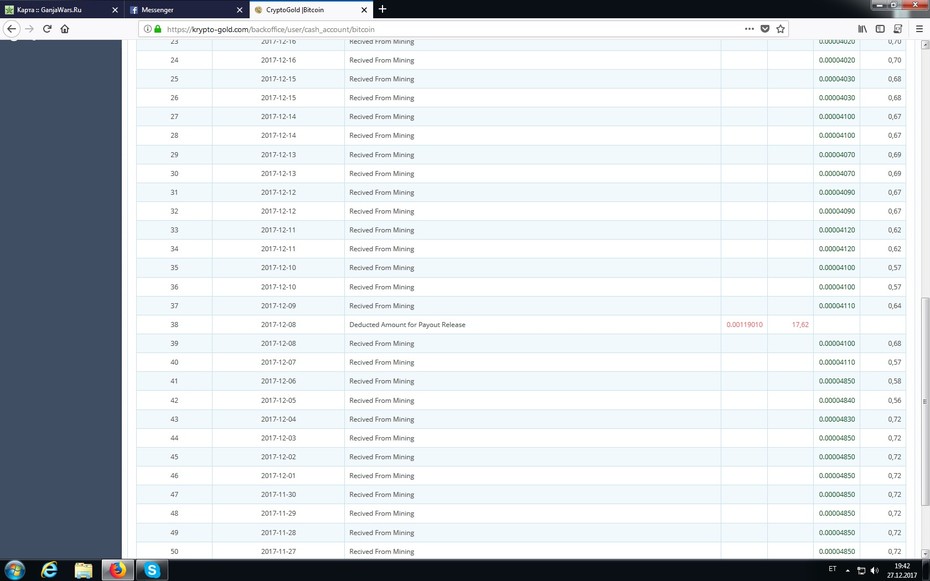This screenshot has width=930, height=581.
Task: Click amount 0.00004840 in row 42
Action: click(x=837, y=400)
